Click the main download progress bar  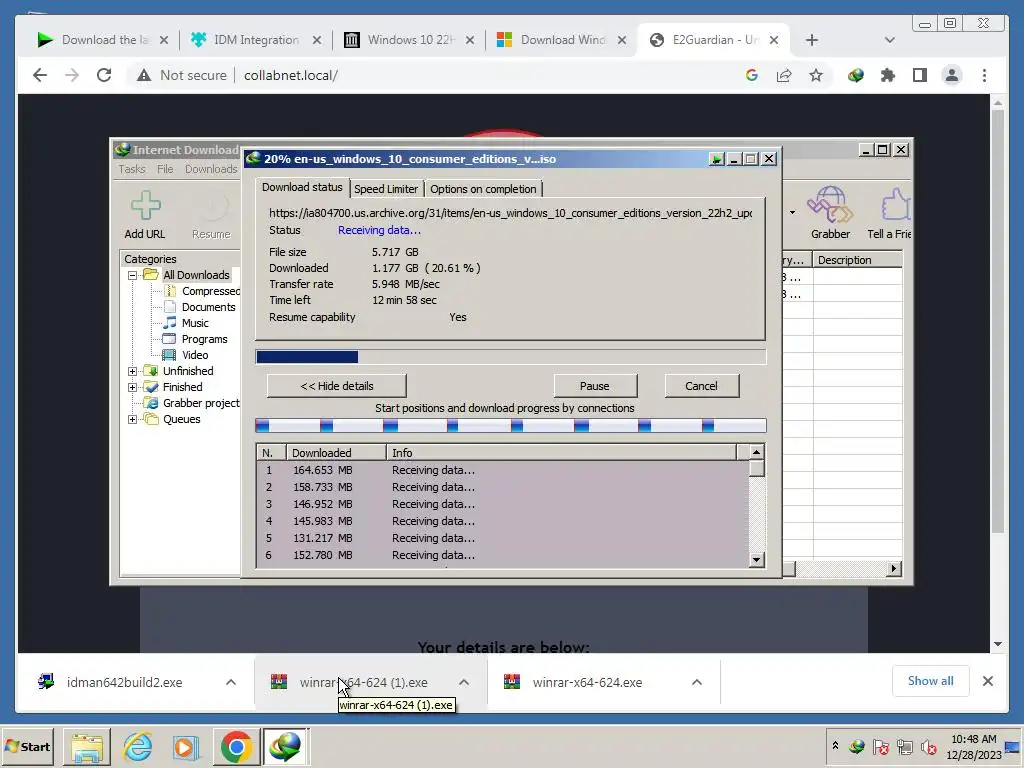pos(510,357)
